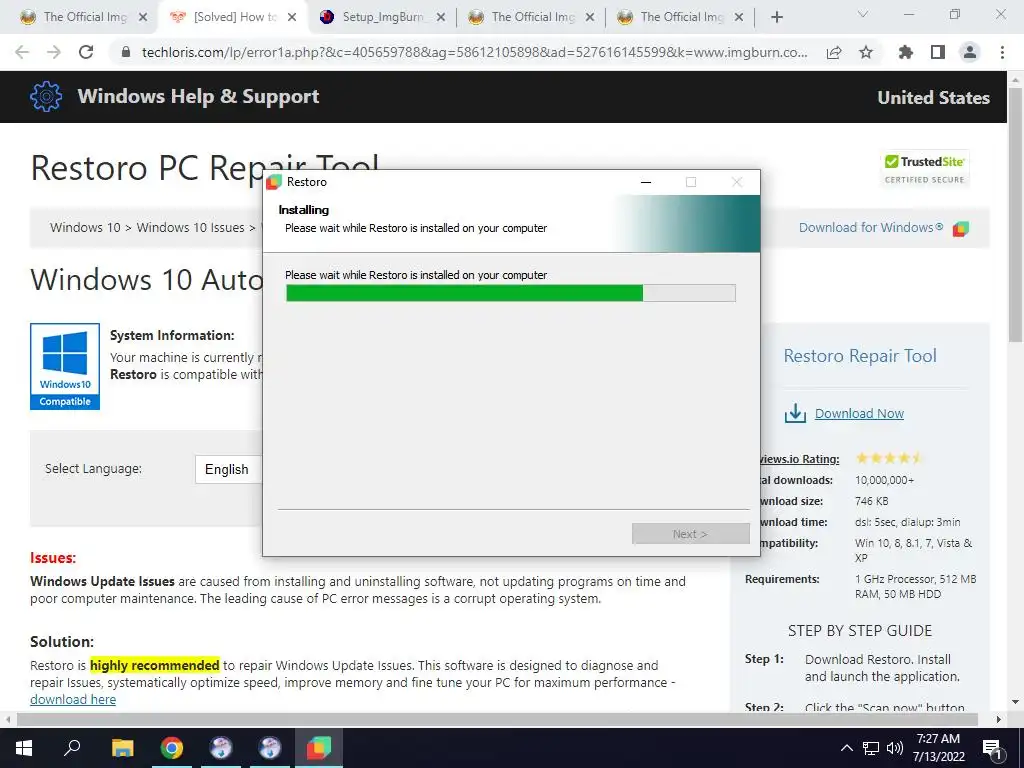The height and width of the screenshot is (768, 1024).
Task: Minimize the Restoro installer window
Action: pyautogui.click(x=646, y=182)
